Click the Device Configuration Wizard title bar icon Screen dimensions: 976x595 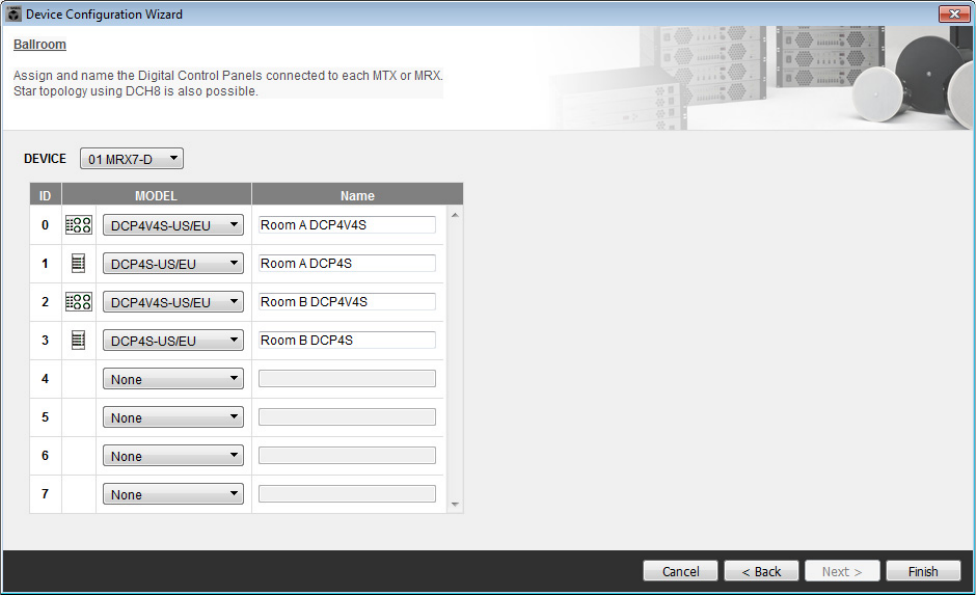[x=13, y=14]
